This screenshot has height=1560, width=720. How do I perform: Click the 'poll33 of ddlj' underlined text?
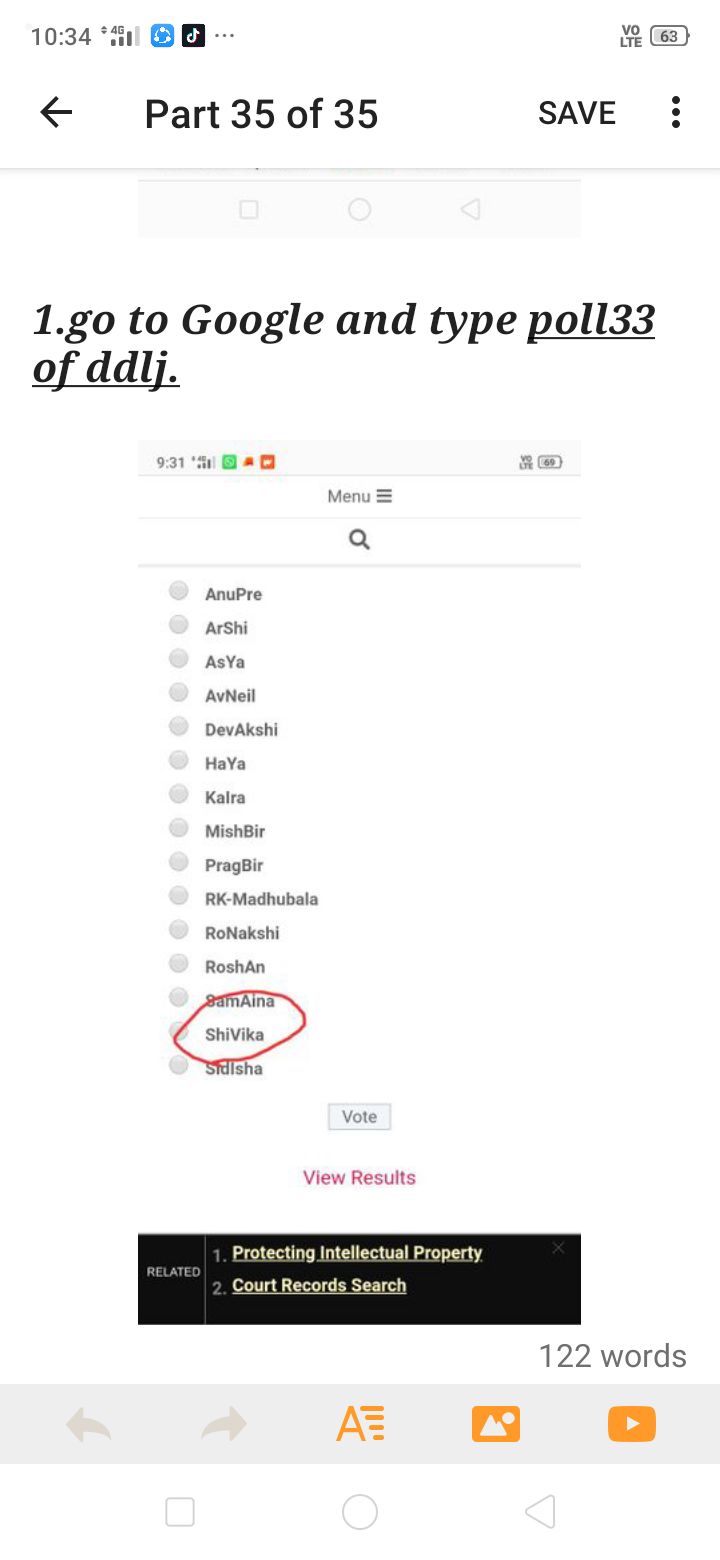click(x=344, y=343)
